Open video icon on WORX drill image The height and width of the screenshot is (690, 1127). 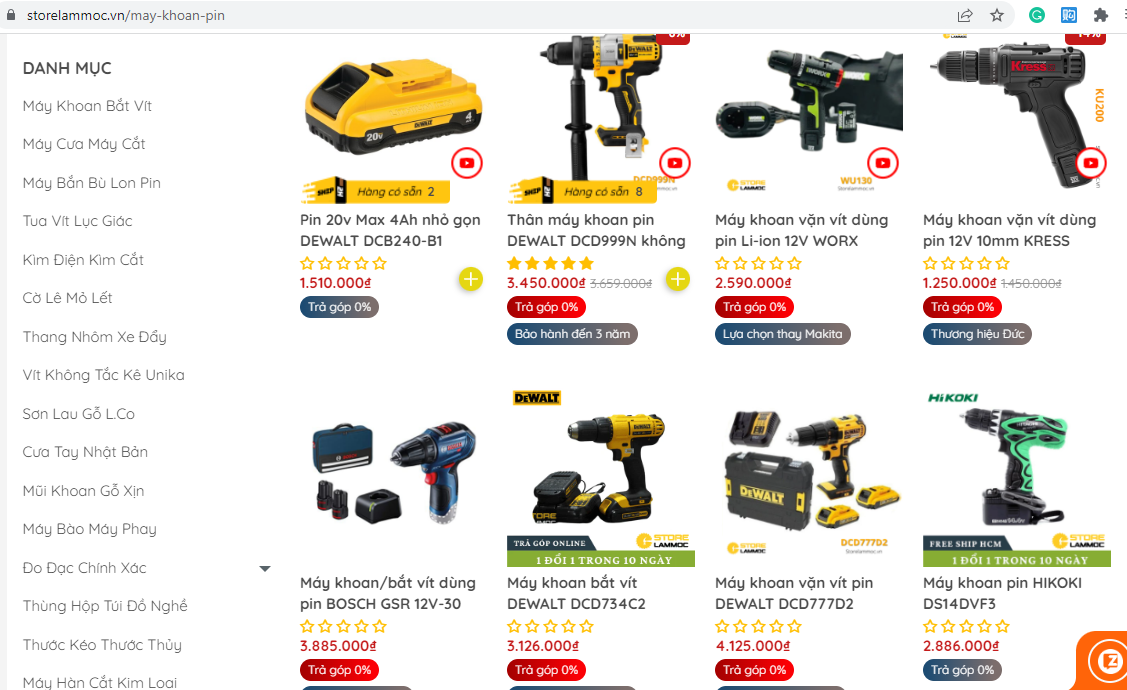tap(883, 163)
